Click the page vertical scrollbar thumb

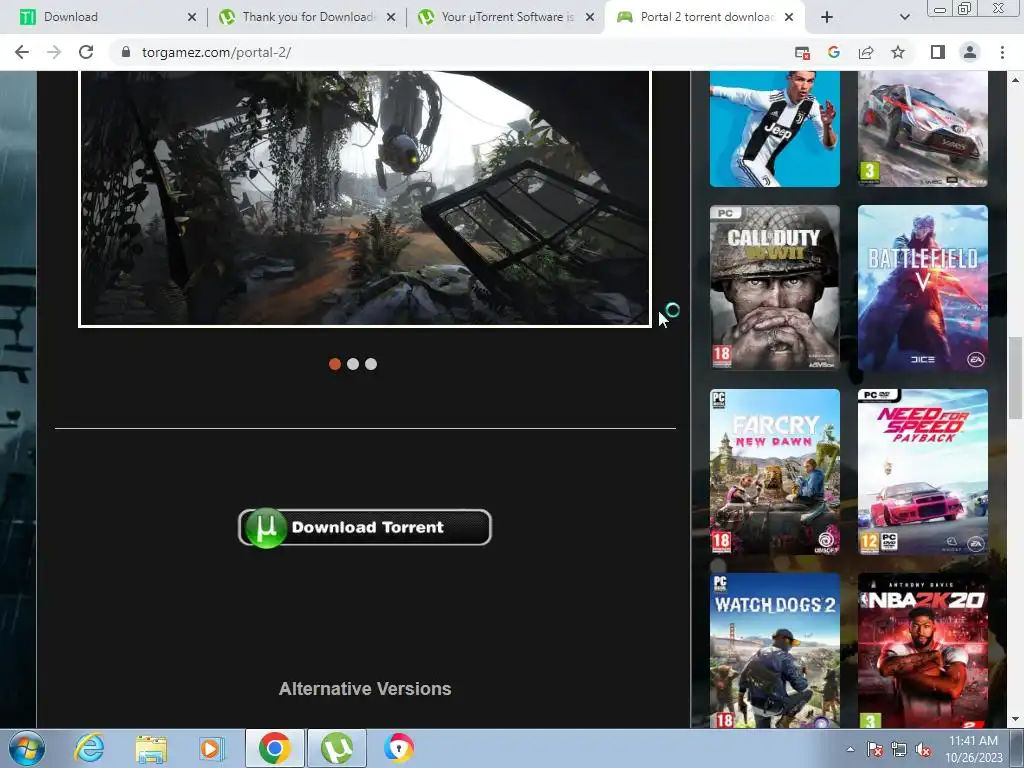[x=1015, y=377]
